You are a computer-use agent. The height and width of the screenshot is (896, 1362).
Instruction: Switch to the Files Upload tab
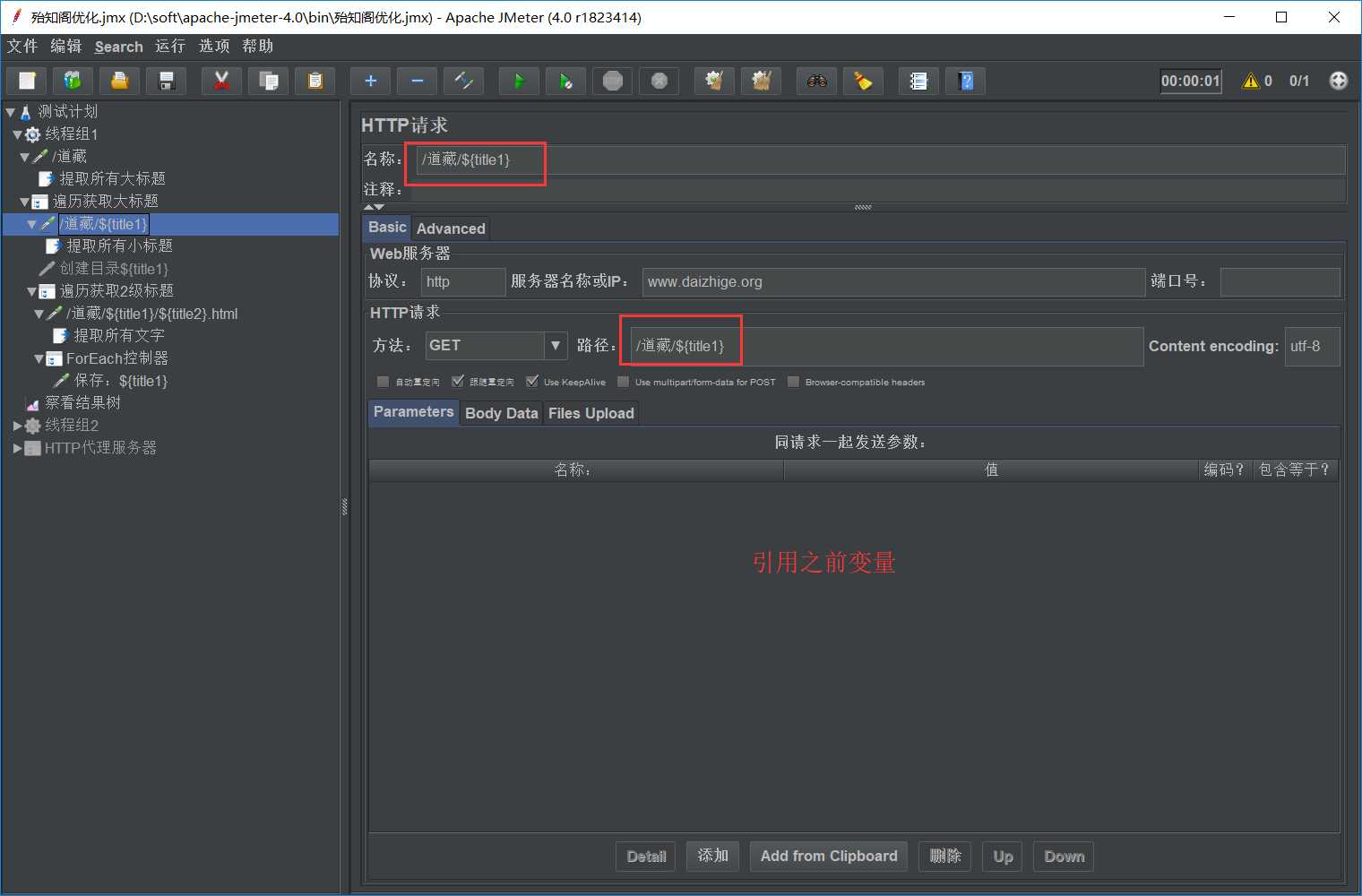pyautogui.click(x=591, y=413)
